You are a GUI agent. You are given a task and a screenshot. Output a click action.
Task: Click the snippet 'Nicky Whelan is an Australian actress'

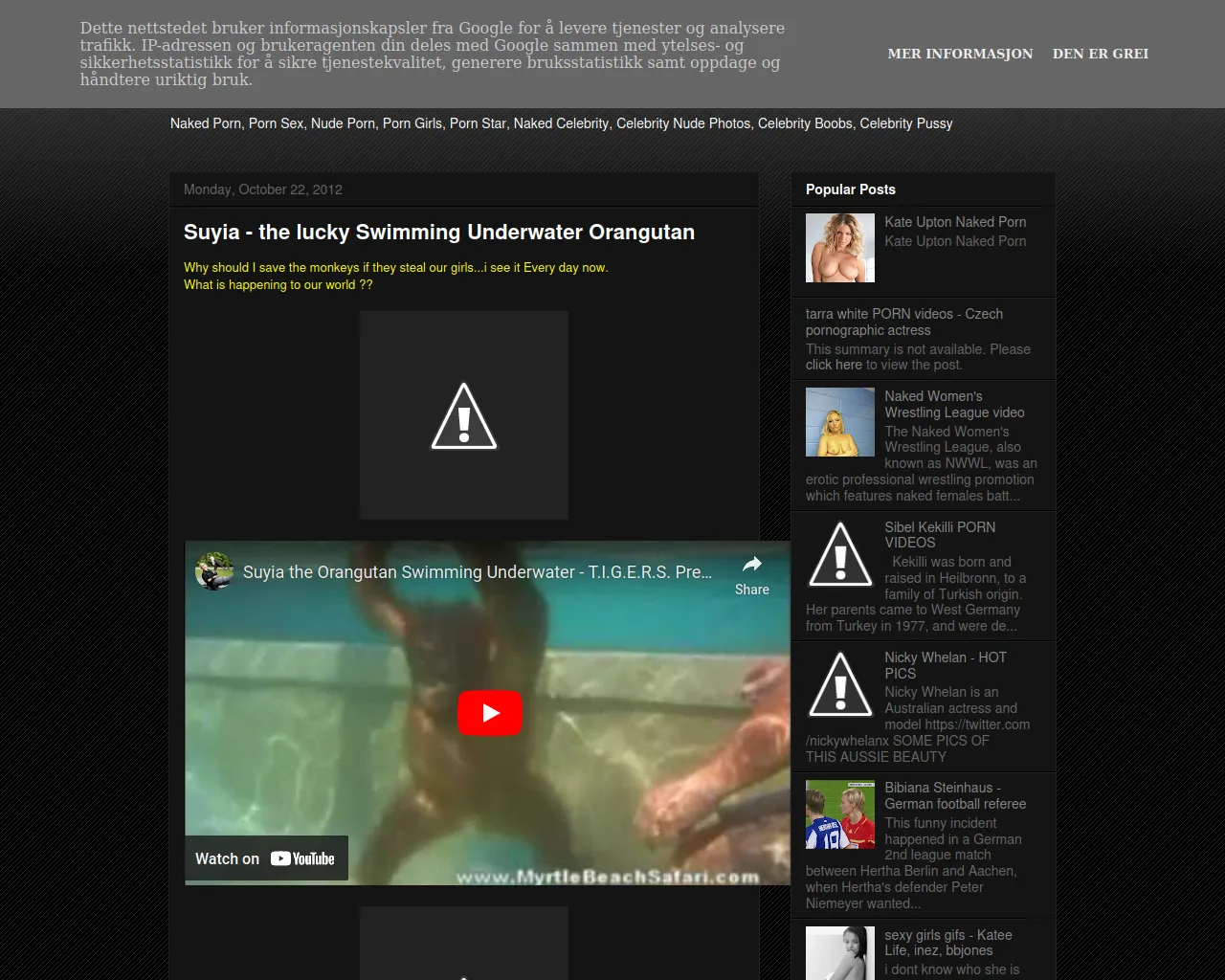point(918,724)
